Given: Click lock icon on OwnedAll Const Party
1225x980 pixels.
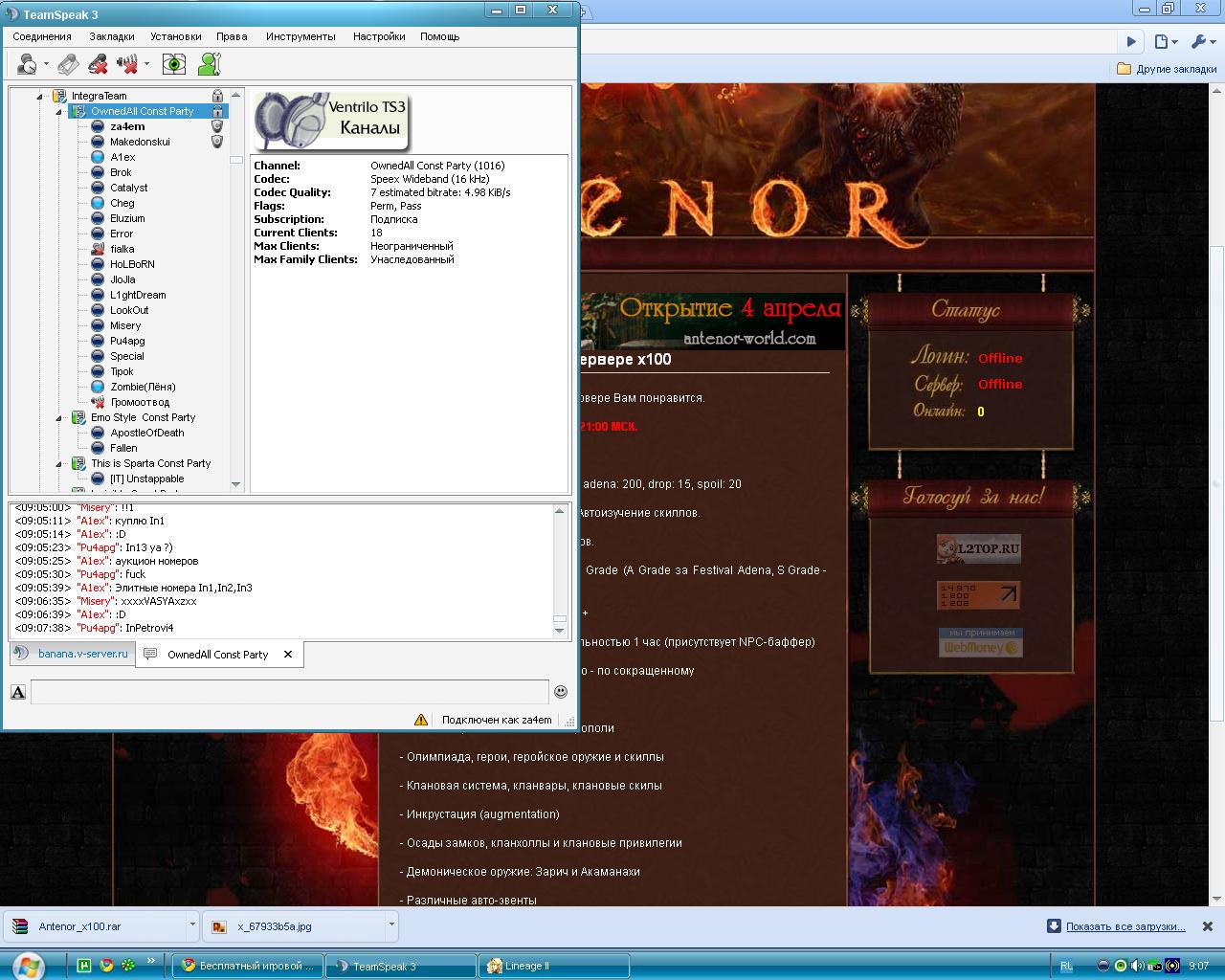Looking at the screenshot, I should 217,111.
